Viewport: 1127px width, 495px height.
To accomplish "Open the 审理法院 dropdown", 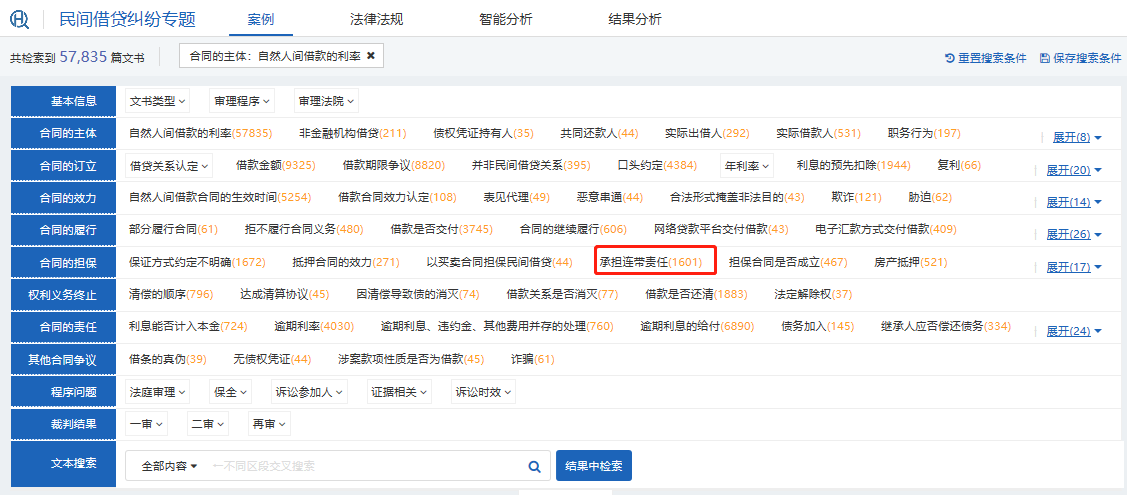I will tap(325, 101).
